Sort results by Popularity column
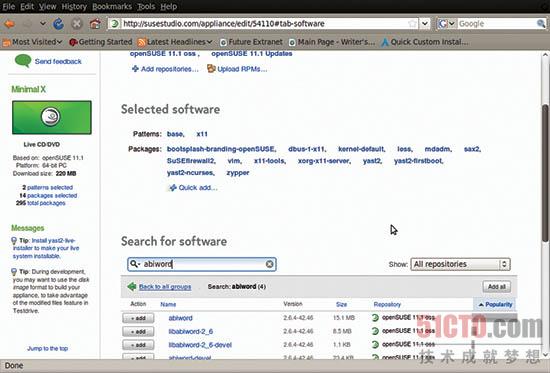 [496, 304]
